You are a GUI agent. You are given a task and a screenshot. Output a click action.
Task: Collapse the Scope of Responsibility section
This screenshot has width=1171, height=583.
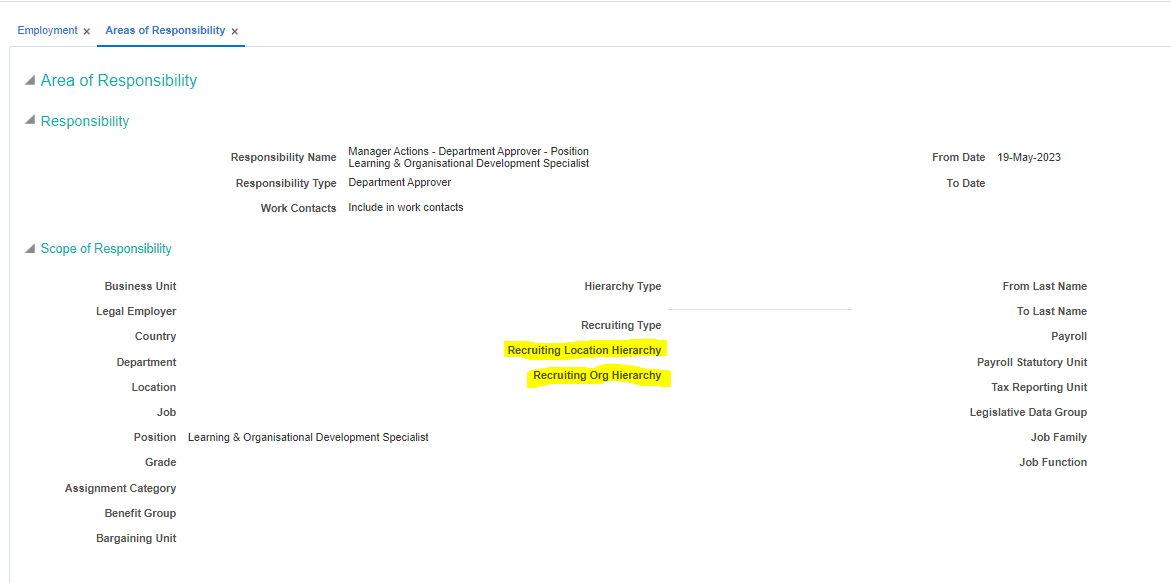coord(31,248)
